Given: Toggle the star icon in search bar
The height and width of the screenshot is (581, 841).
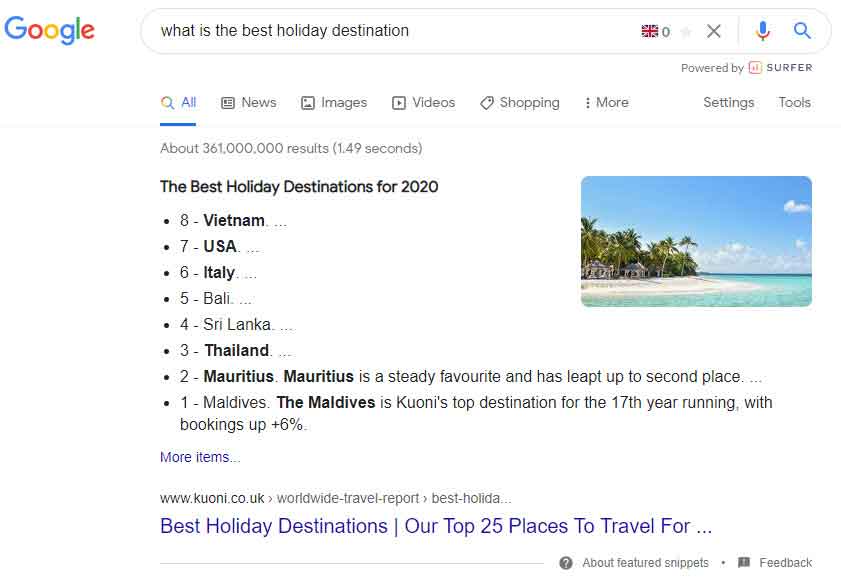Looking at the screenshot, I should (685, 31).
